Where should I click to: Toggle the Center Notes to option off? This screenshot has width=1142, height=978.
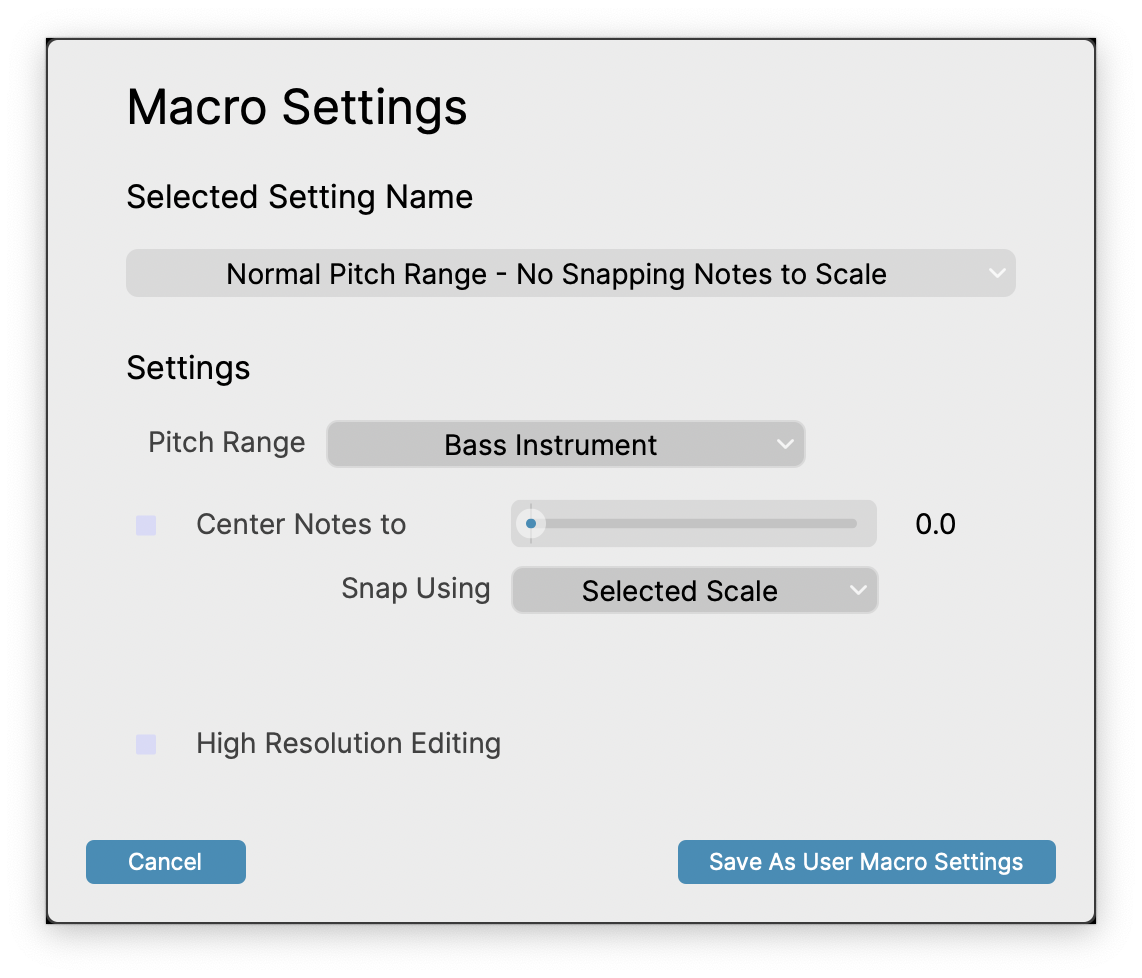point(145,524)
